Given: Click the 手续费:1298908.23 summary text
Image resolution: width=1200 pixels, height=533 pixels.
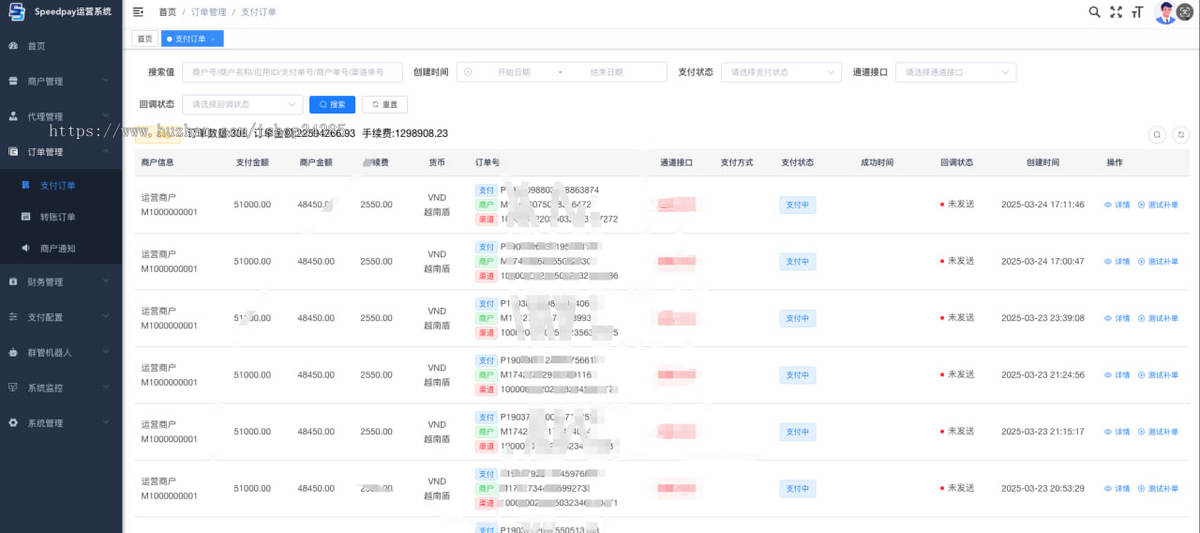Looking at the screenshot, I should point(404,133).
